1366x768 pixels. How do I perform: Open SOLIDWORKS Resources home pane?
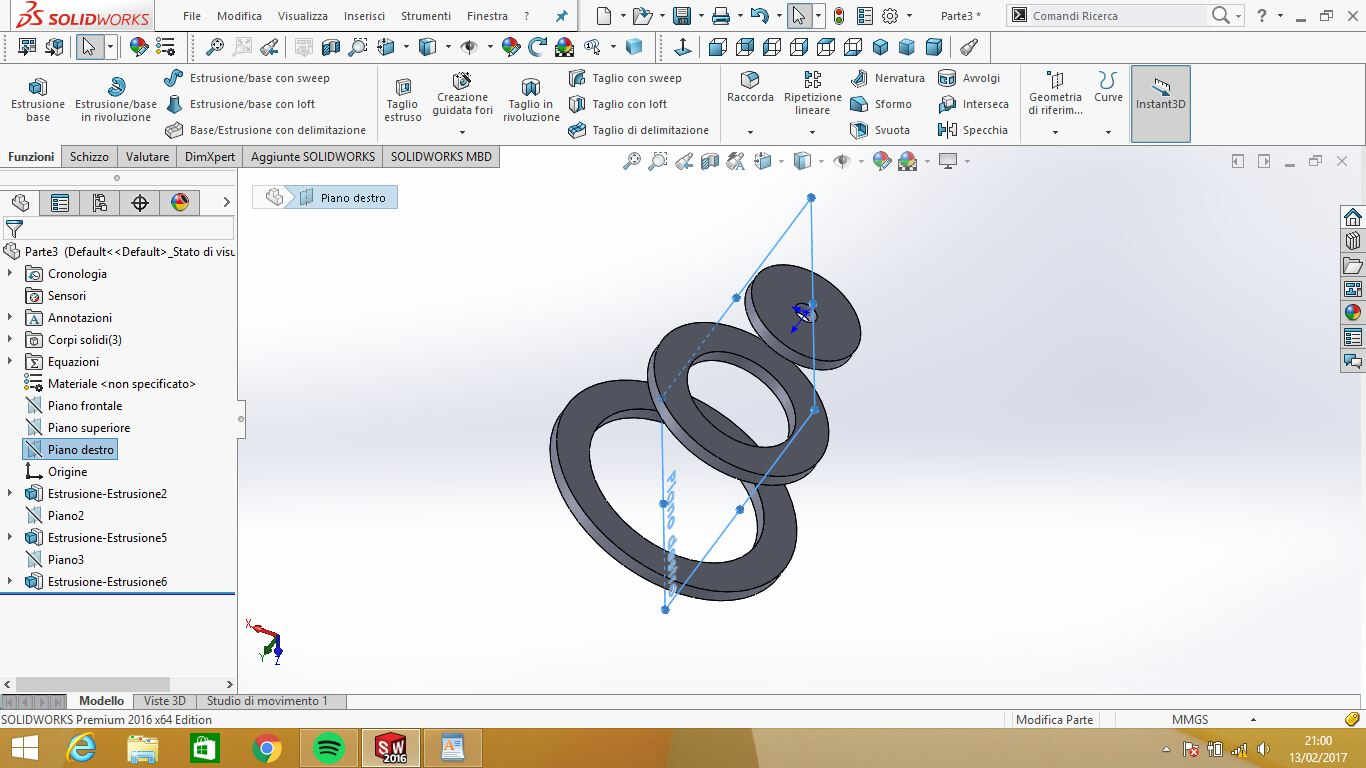[1353, 217]
